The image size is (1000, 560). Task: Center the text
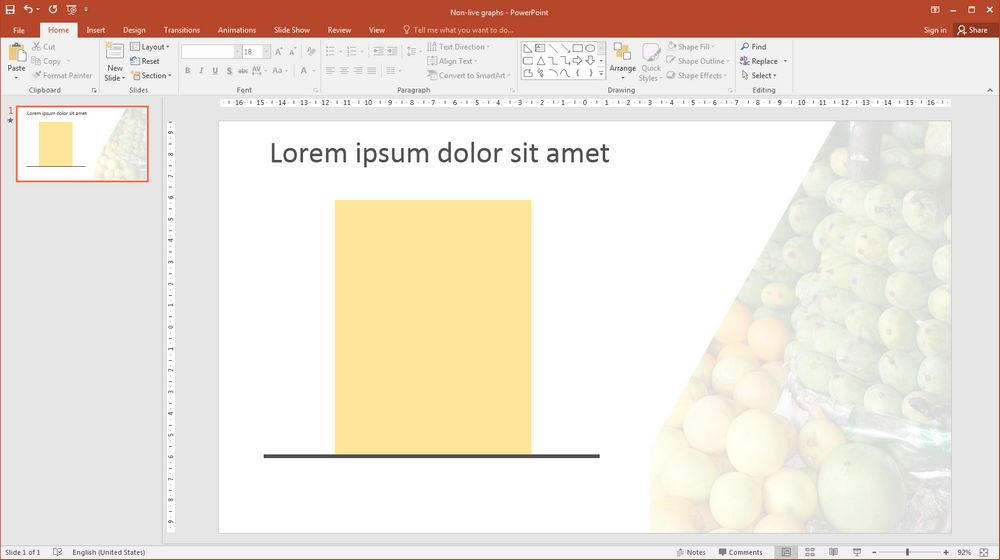click(344, 71)
